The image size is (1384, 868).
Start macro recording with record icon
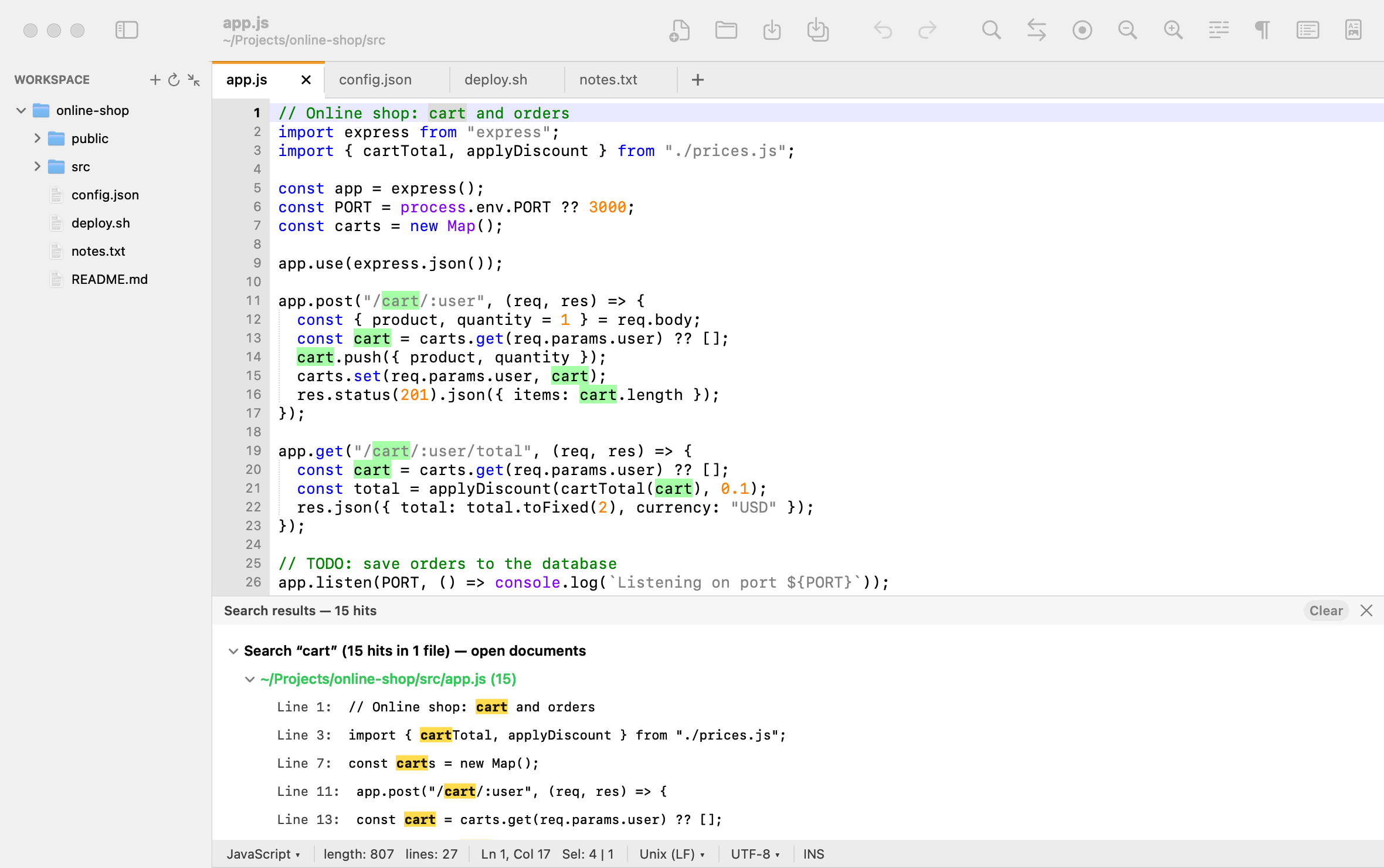pos(1082,30)
